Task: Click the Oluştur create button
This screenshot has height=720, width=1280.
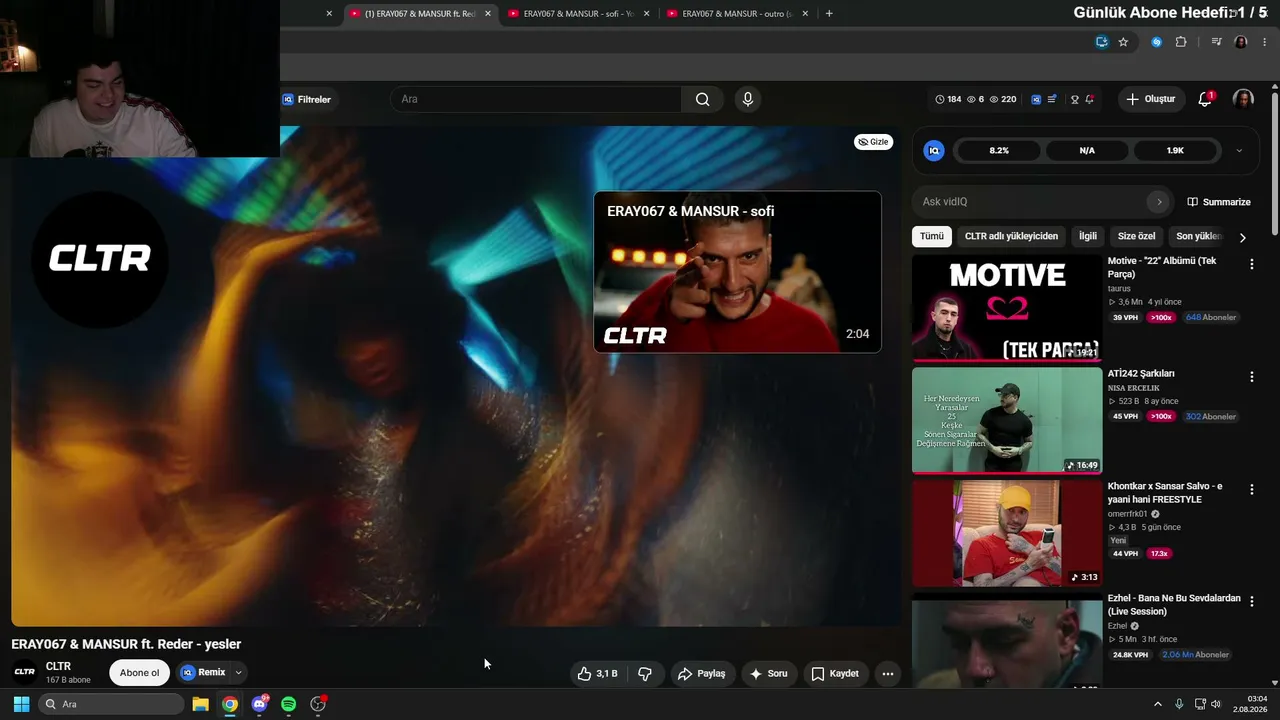Action: click(1151, 99)
